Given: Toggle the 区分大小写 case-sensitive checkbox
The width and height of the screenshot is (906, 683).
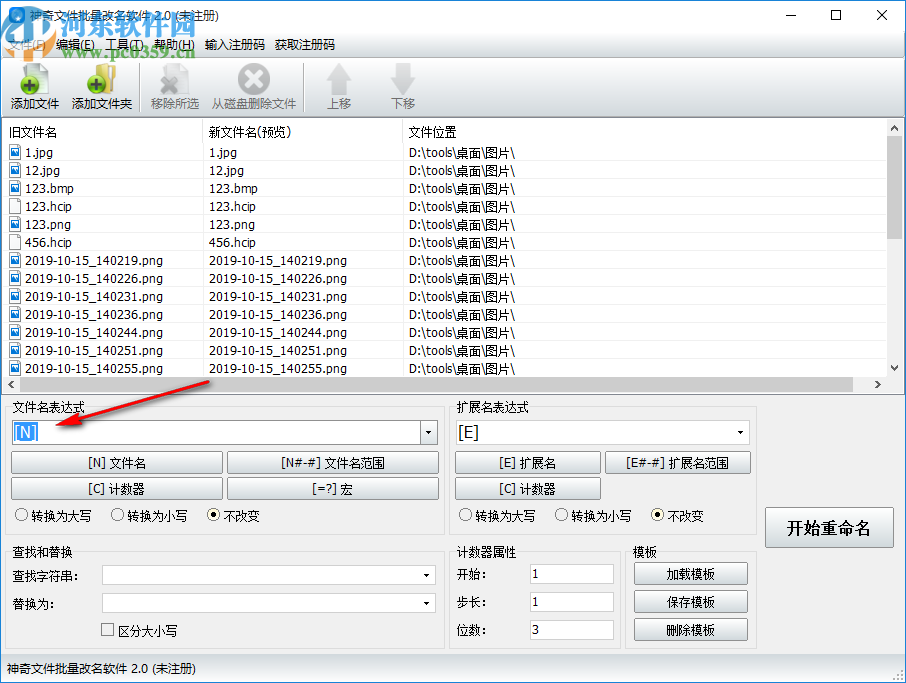Looking at the screenshot, I should (x=107, y=630).
